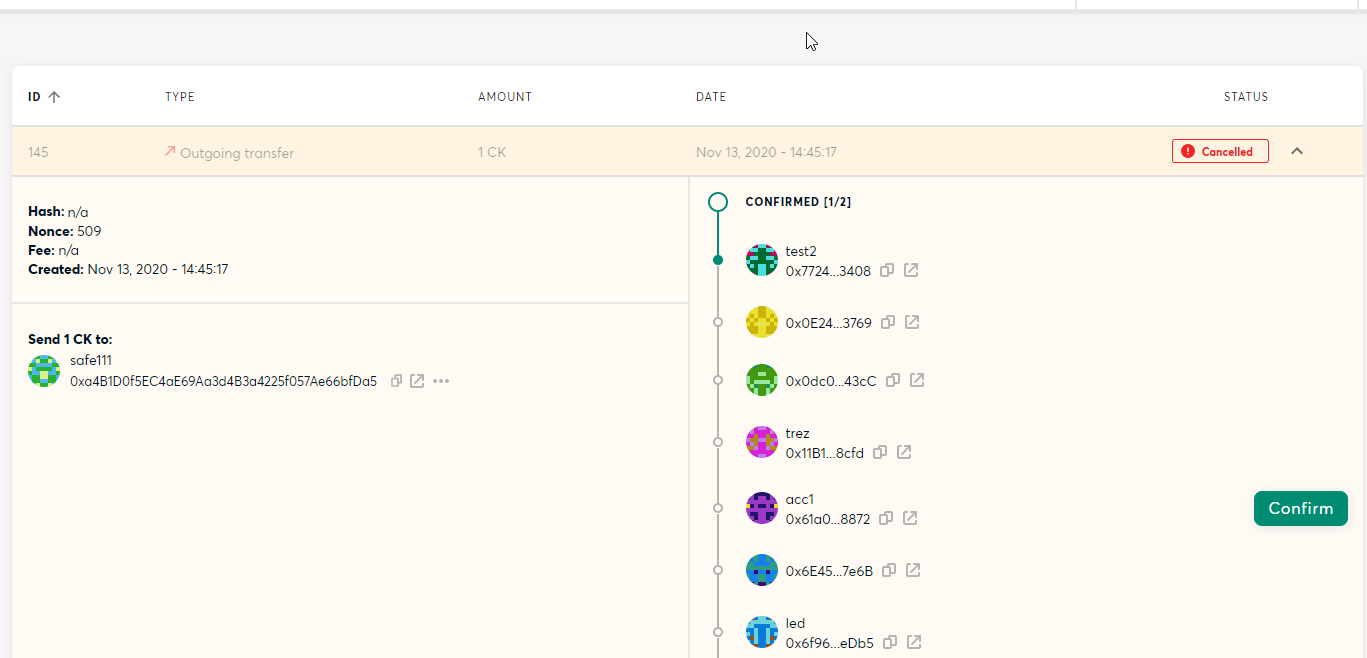Click the green 0x0dc0...43cC avatar
The width and height of the screenshot is (1367, 658).
(x=762, y=380)
